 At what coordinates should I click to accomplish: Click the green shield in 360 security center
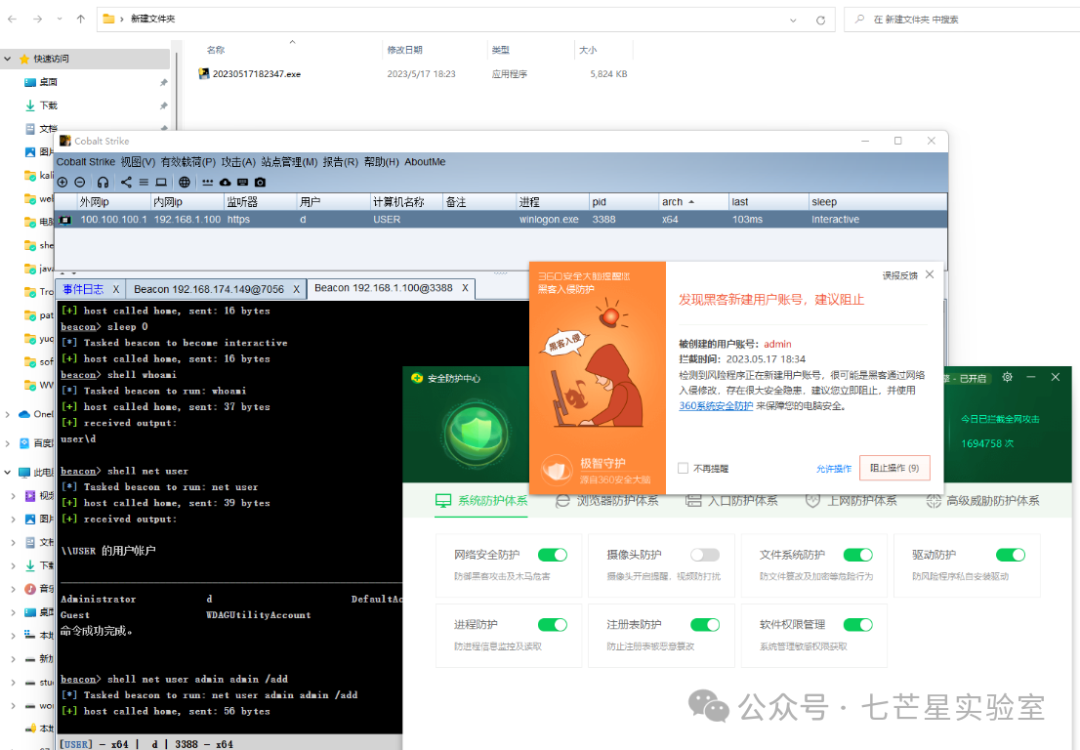pos(476,433)
